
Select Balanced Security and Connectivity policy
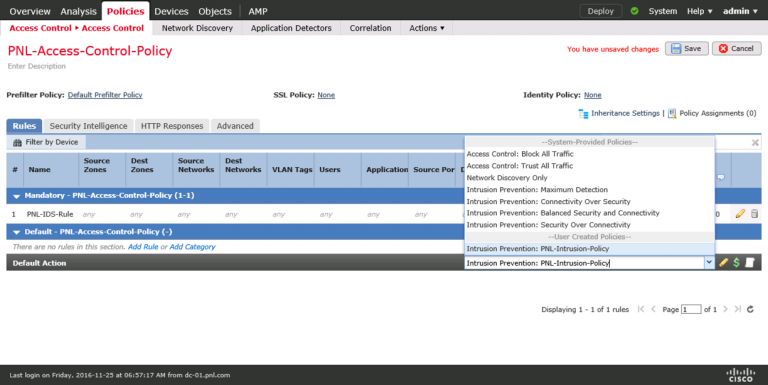tap(589, 213)
